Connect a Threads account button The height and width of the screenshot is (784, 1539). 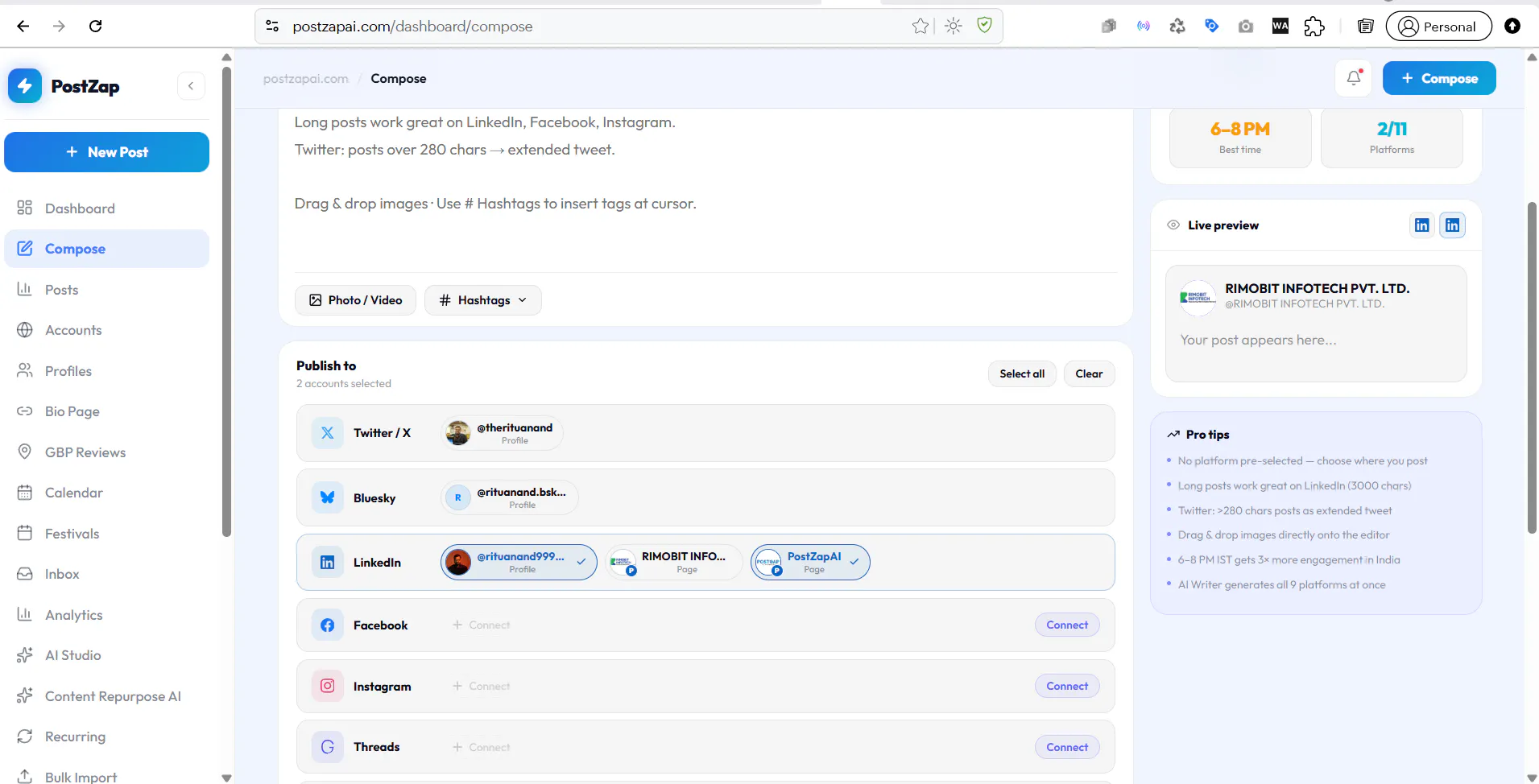click(1067, 747)
